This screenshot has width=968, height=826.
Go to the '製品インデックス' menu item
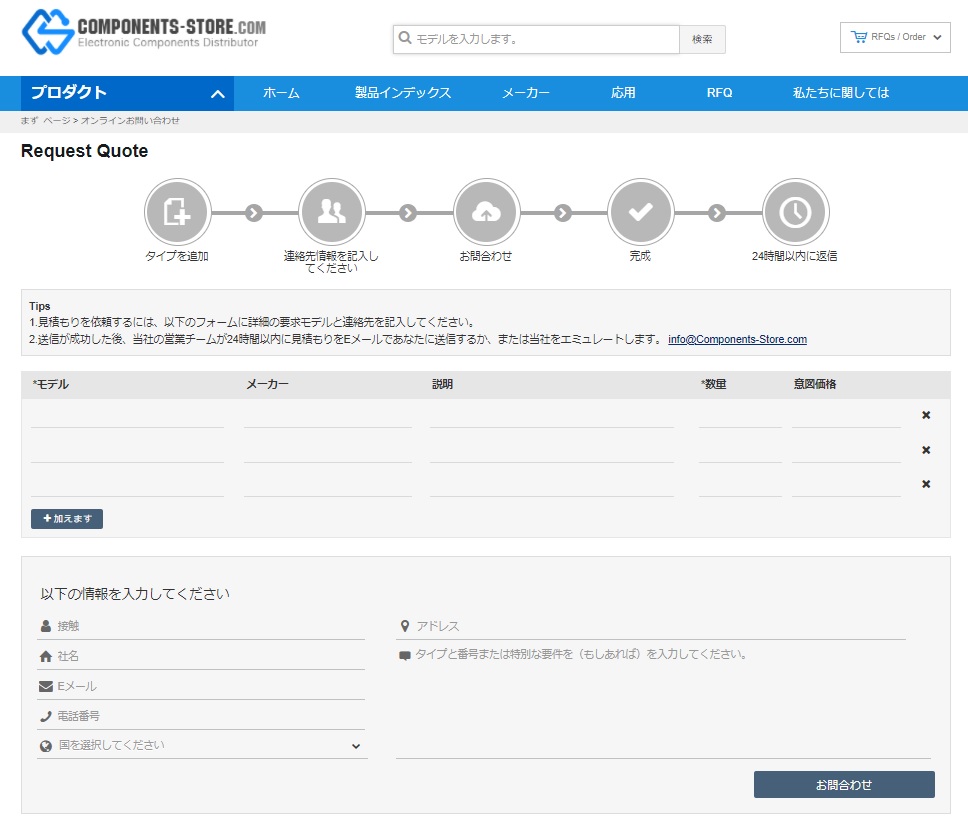click(403, 93)
